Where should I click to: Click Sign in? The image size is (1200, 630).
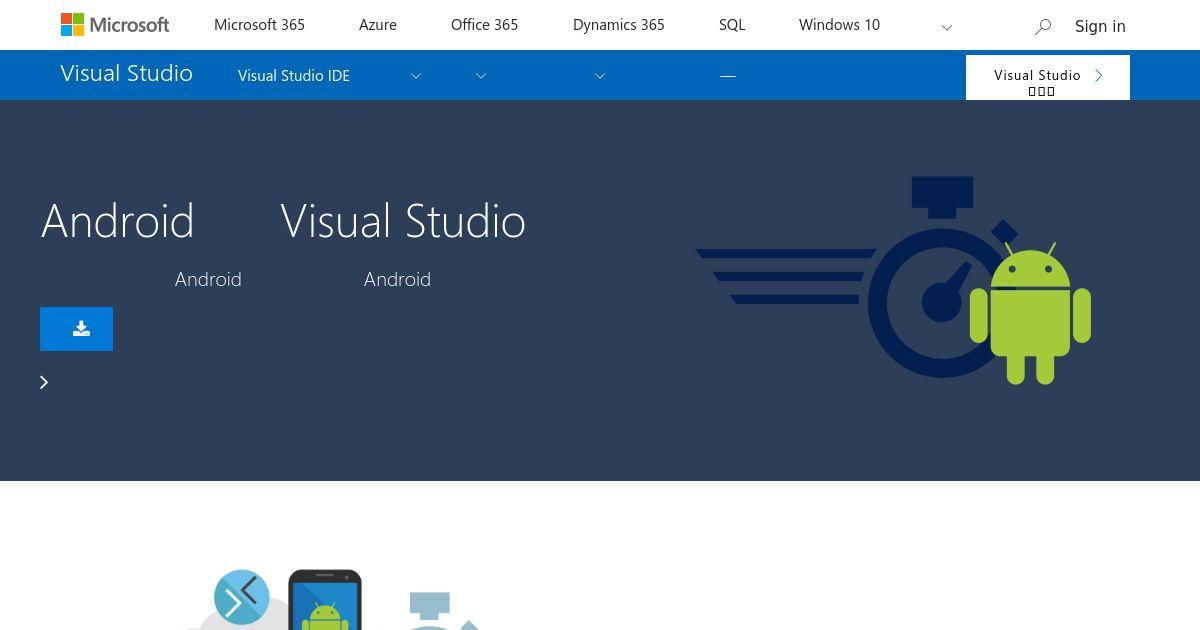1100,26
